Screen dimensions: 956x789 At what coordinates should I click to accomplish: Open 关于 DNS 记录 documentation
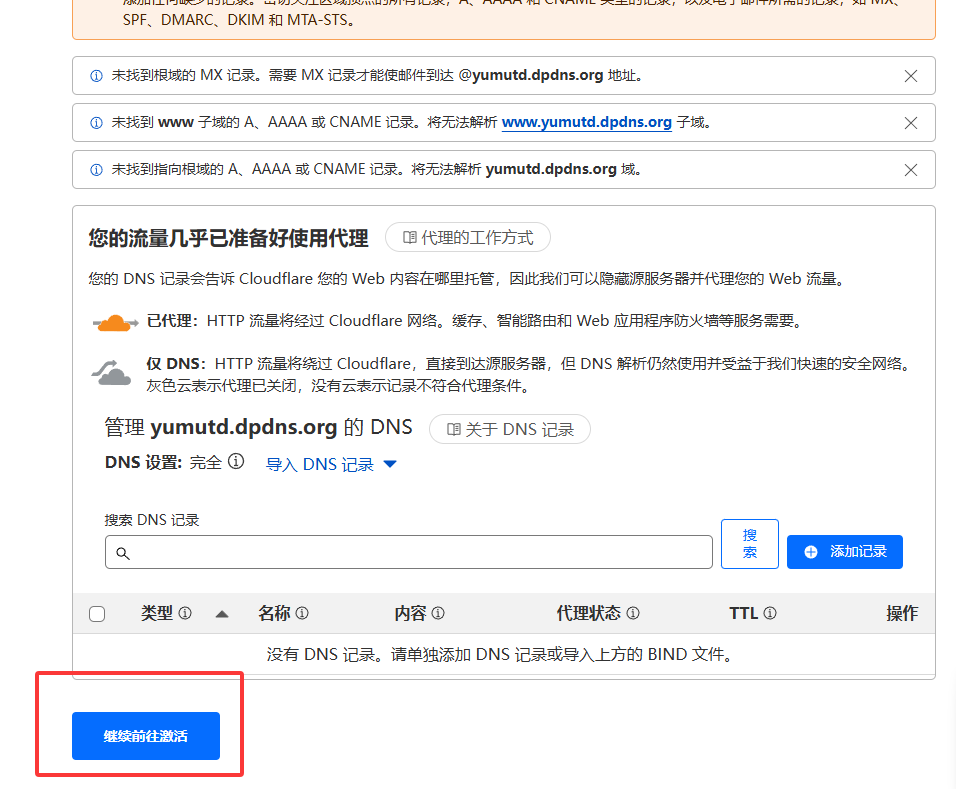tap(510, 429)
